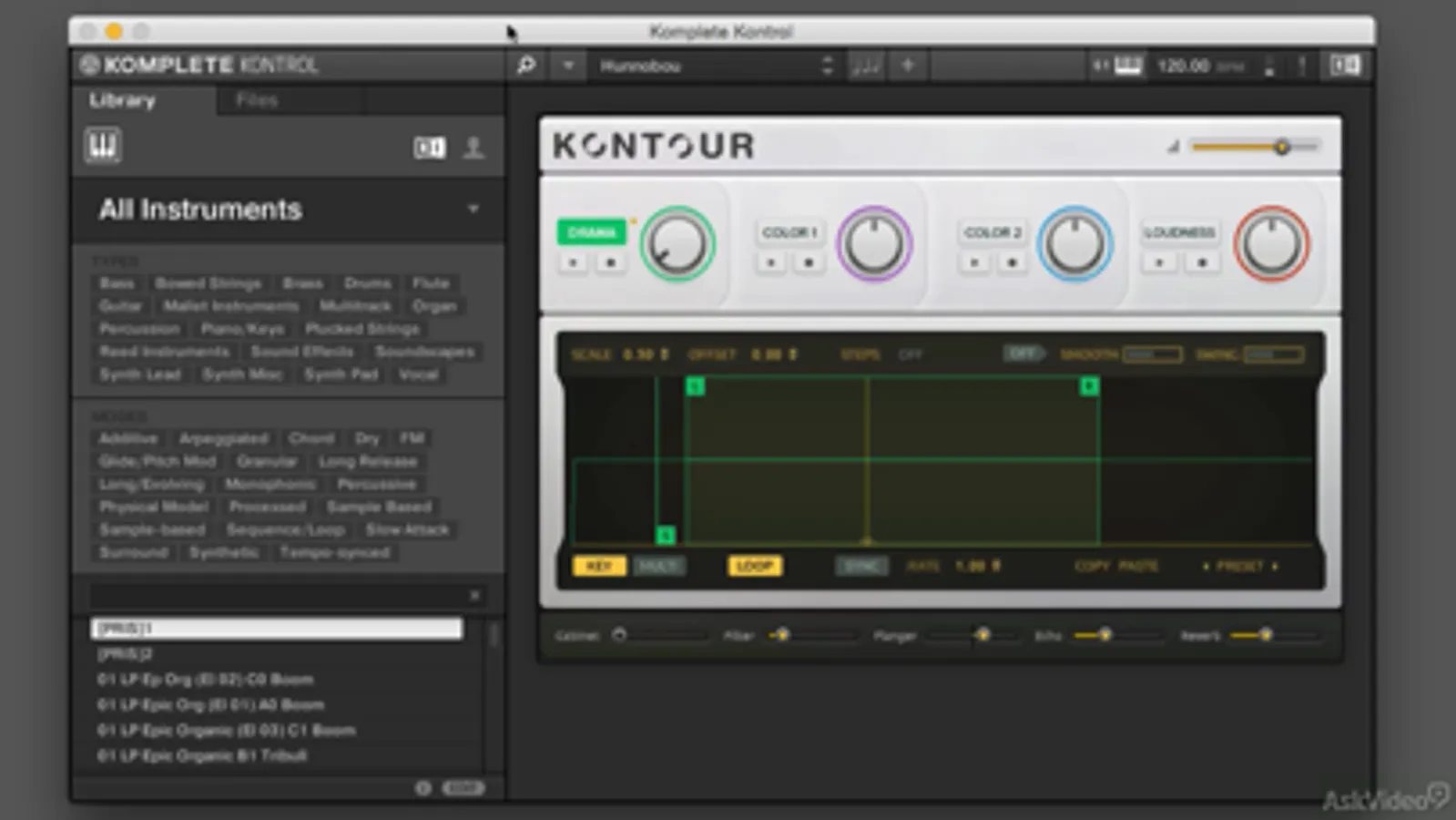This screenshot has height=820, width=1456.
Task: Select the Library tab
Action: pyautogui.click(x=122, y=100)
